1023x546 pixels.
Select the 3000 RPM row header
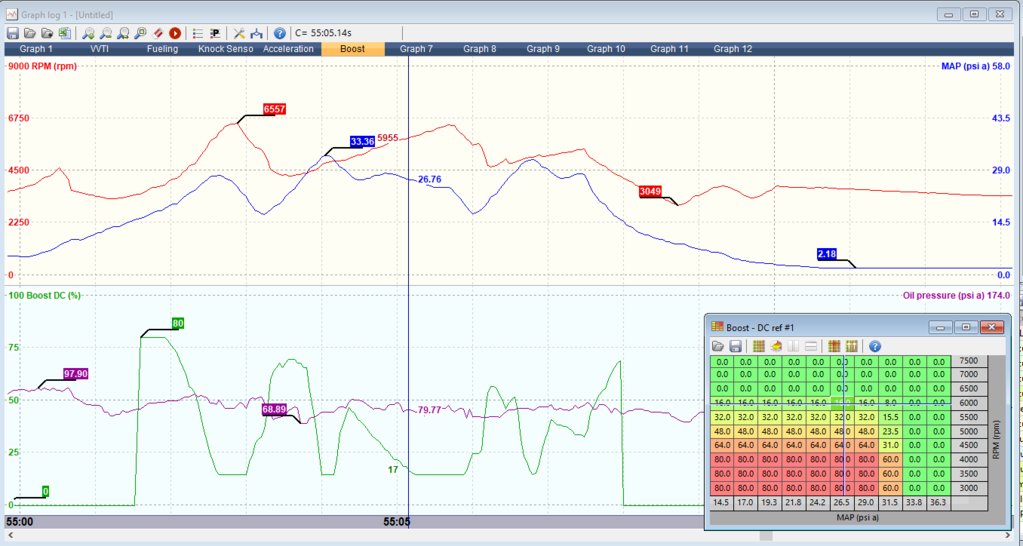969,488
